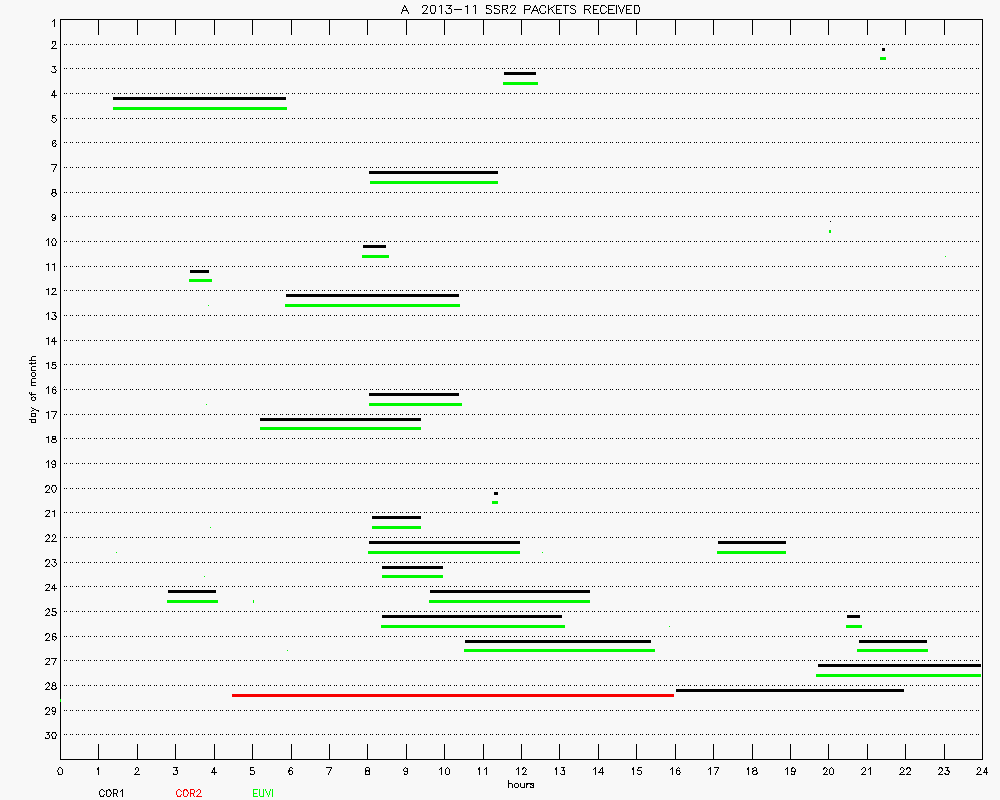Click the black bar right of the red bar
Screen dimensions: 1000x800
click(790, 690)
